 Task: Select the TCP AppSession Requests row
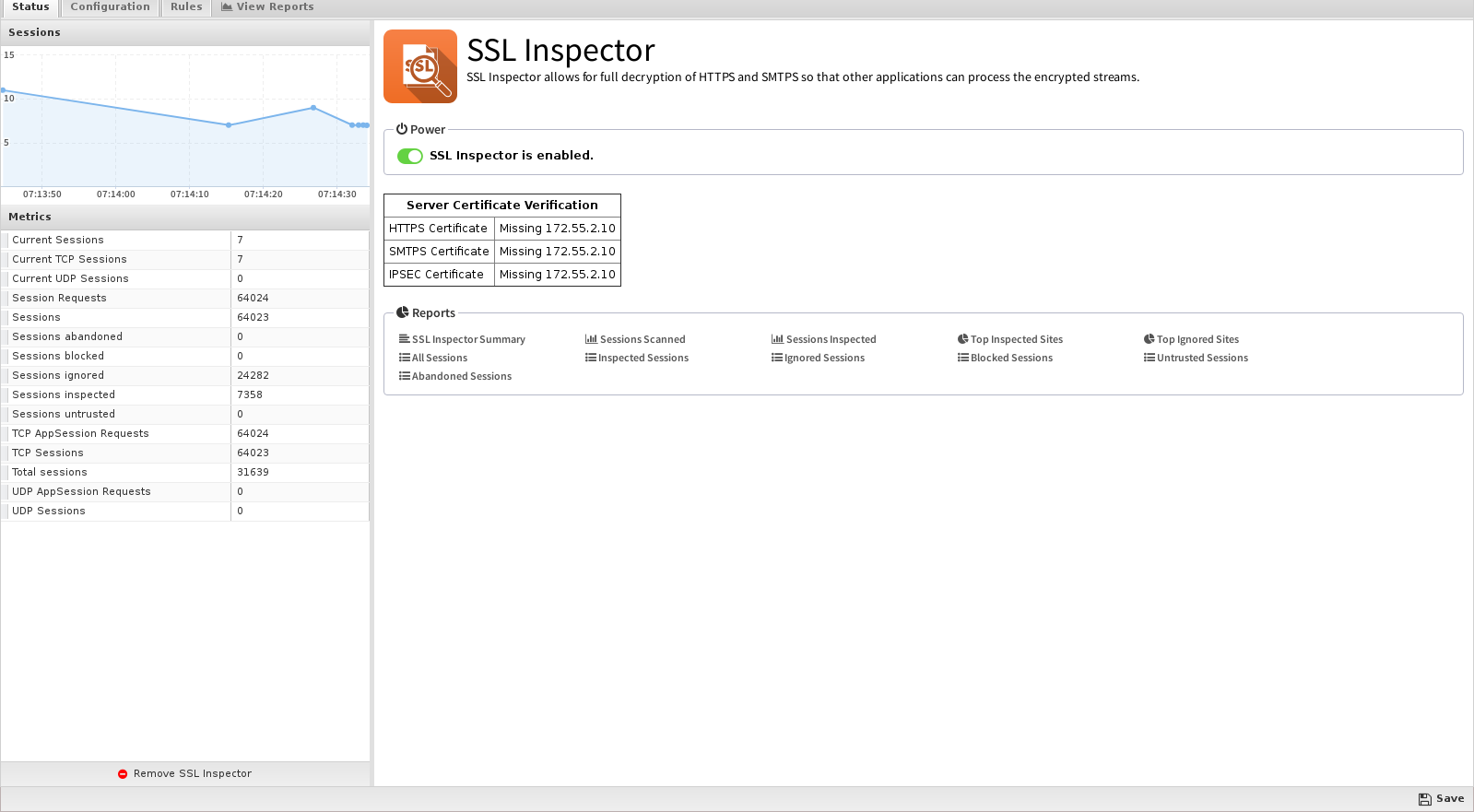[x=185, y=433]
